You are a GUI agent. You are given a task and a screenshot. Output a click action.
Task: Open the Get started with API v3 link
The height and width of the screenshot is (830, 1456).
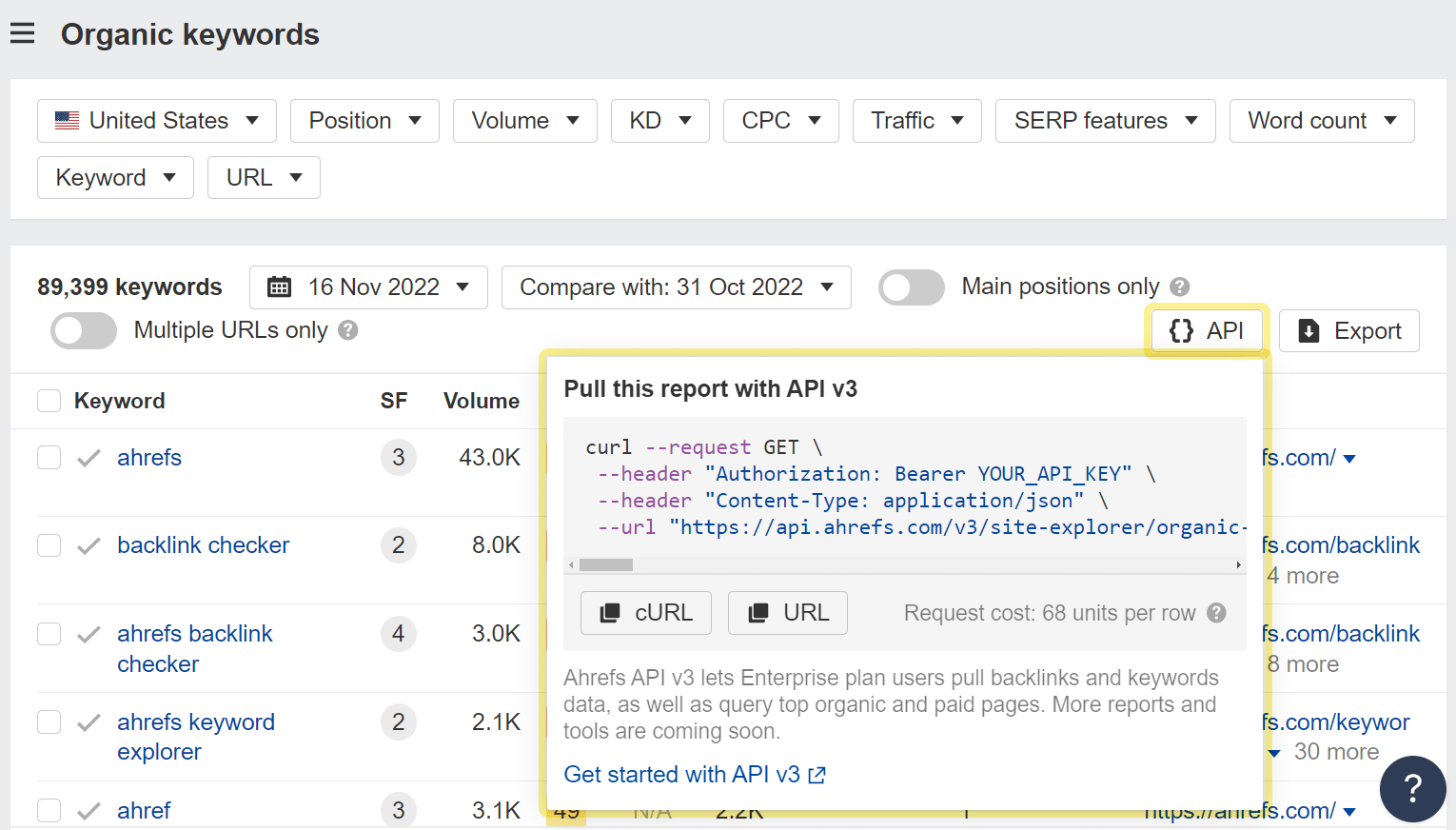[x=683, y=774]
